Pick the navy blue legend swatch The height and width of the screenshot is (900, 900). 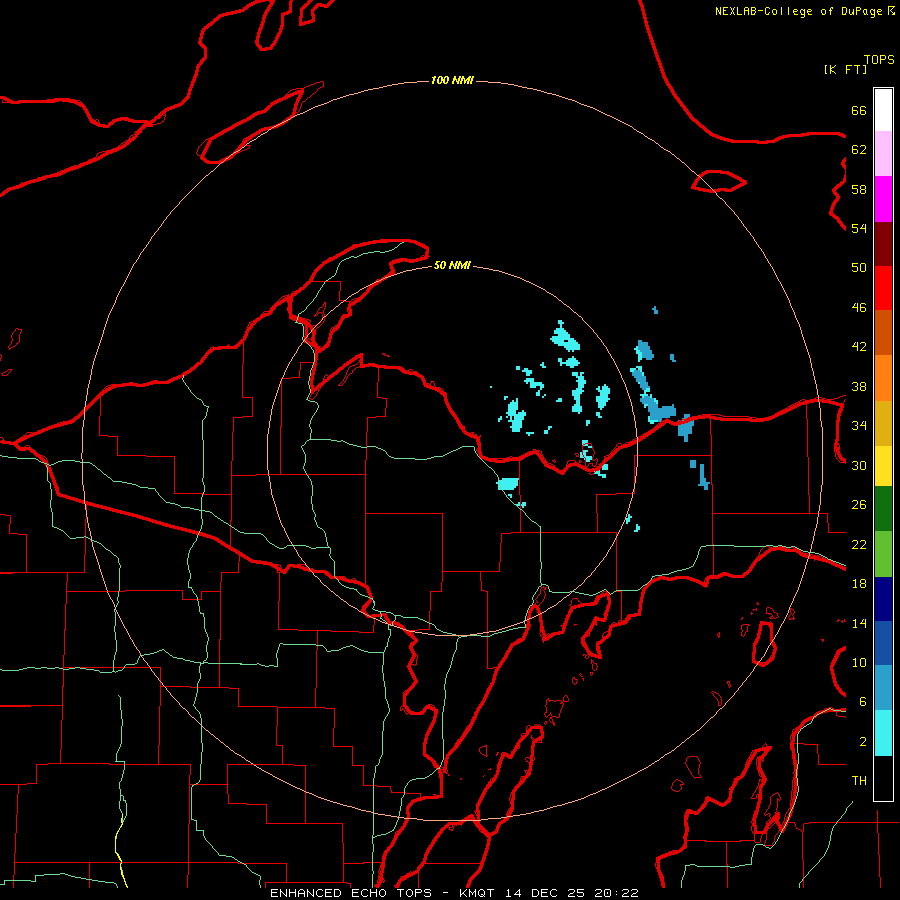[883, 599]
